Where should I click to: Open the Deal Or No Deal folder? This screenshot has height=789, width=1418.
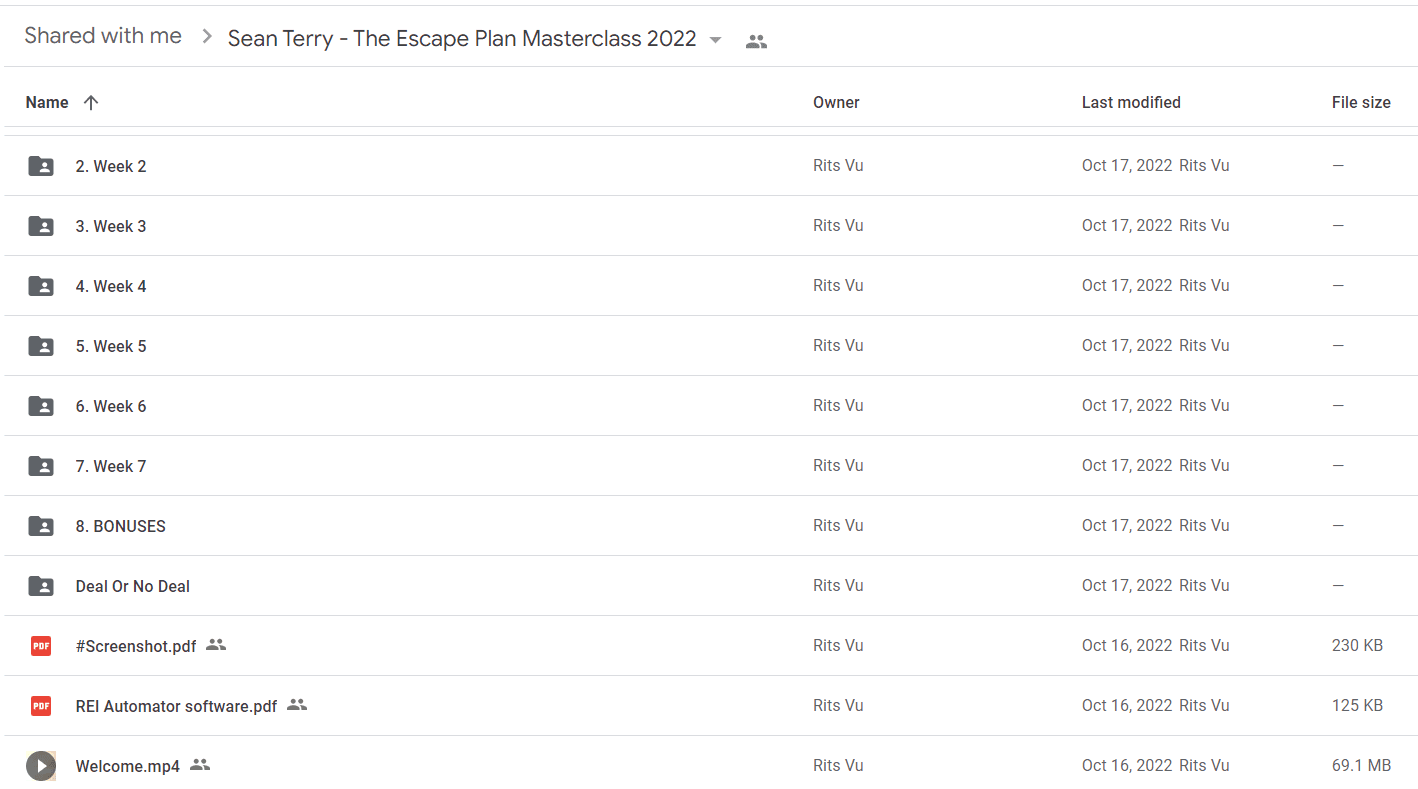click(133, 586)
